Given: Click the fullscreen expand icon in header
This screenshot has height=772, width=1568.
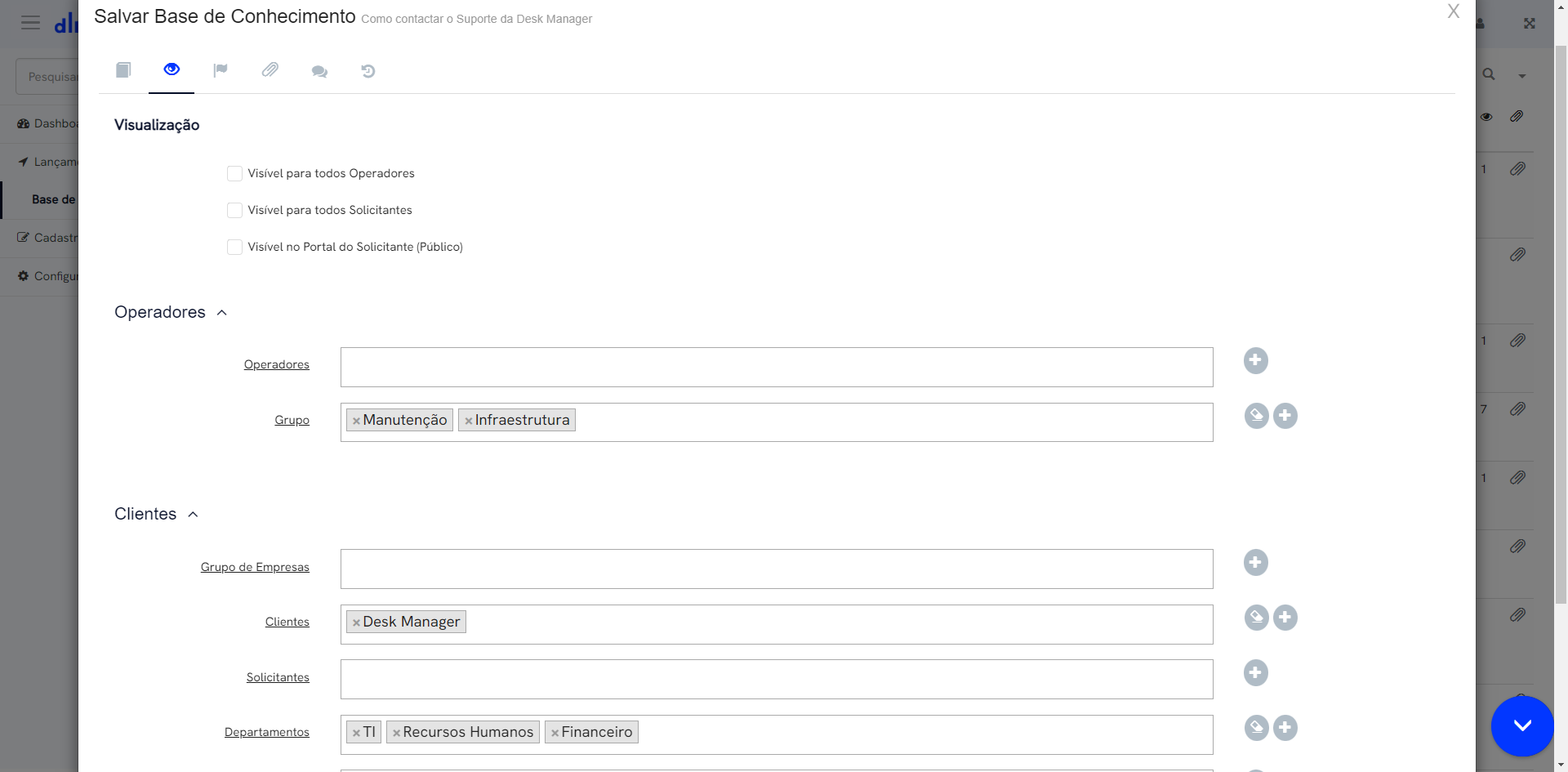Looking at the screenshot, I should click(1530, 24).
